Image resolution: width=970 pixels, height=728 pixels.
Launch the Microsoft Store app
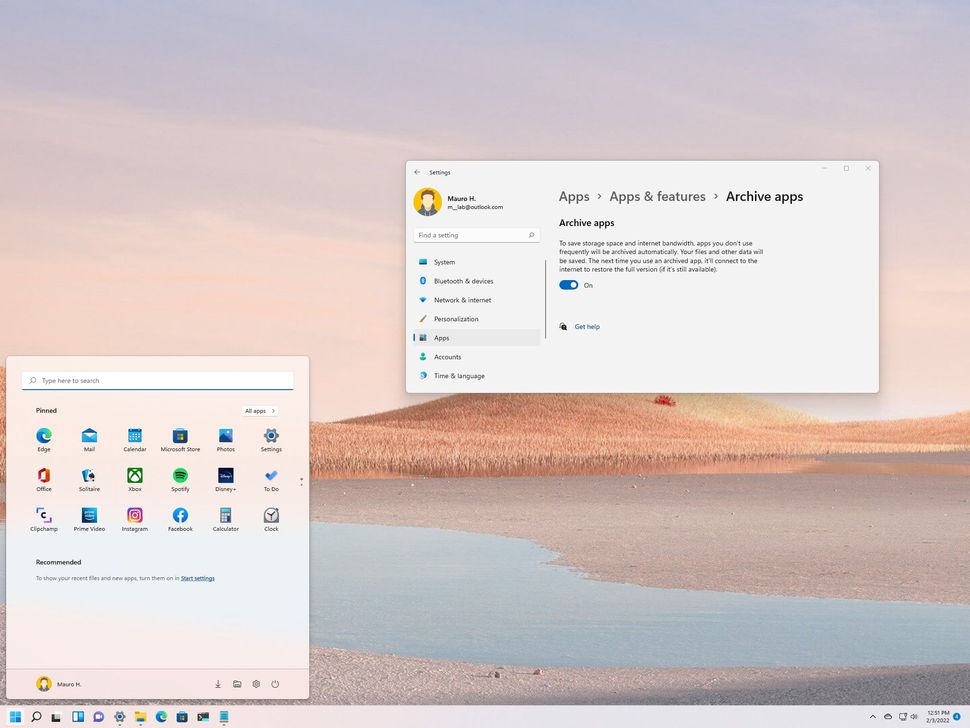pyautogui.click(x=180, y=437)
